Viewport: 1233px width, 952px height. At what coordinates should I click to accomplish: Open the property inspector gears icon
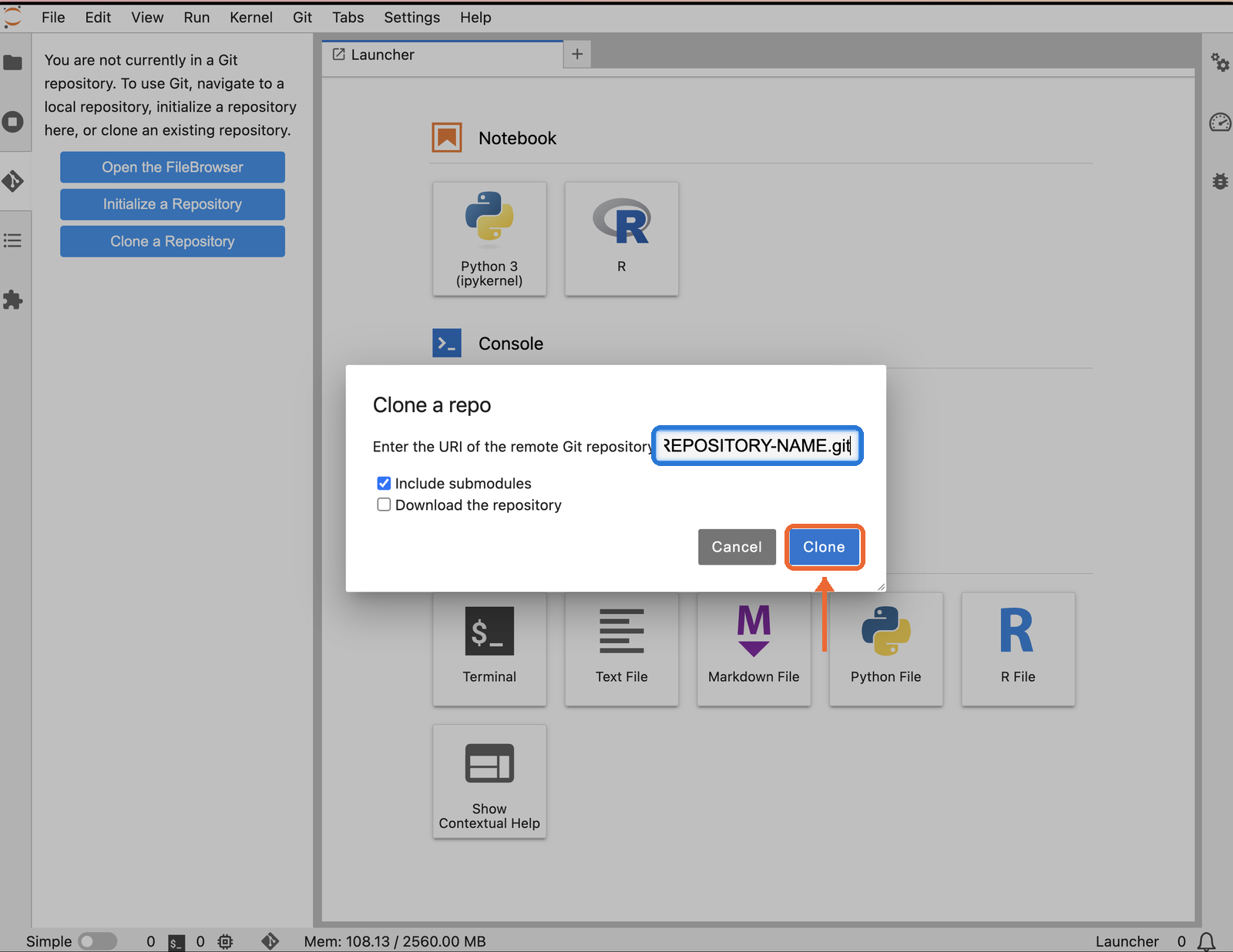[1220, 62]
